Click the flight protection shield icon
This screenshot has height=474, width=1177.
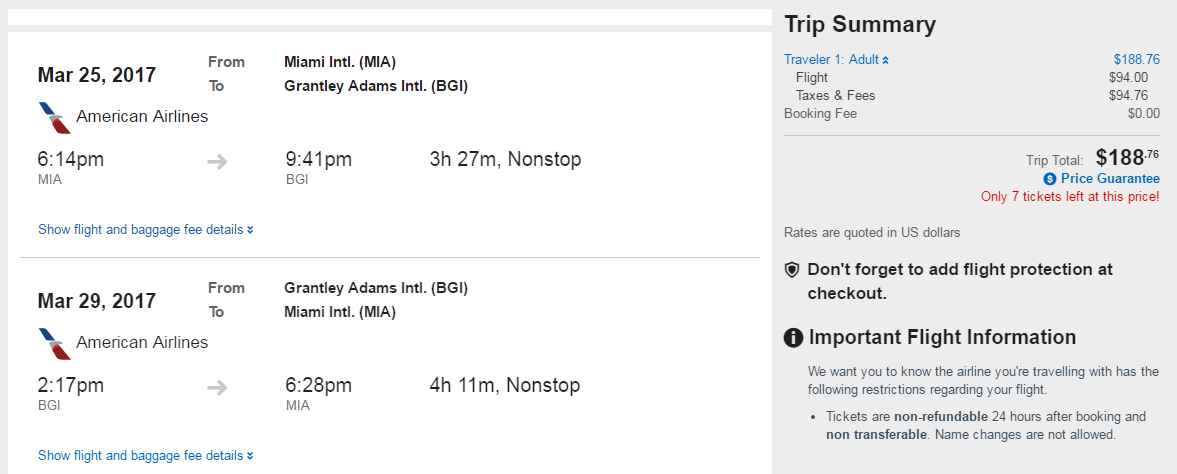coord(792,270)
